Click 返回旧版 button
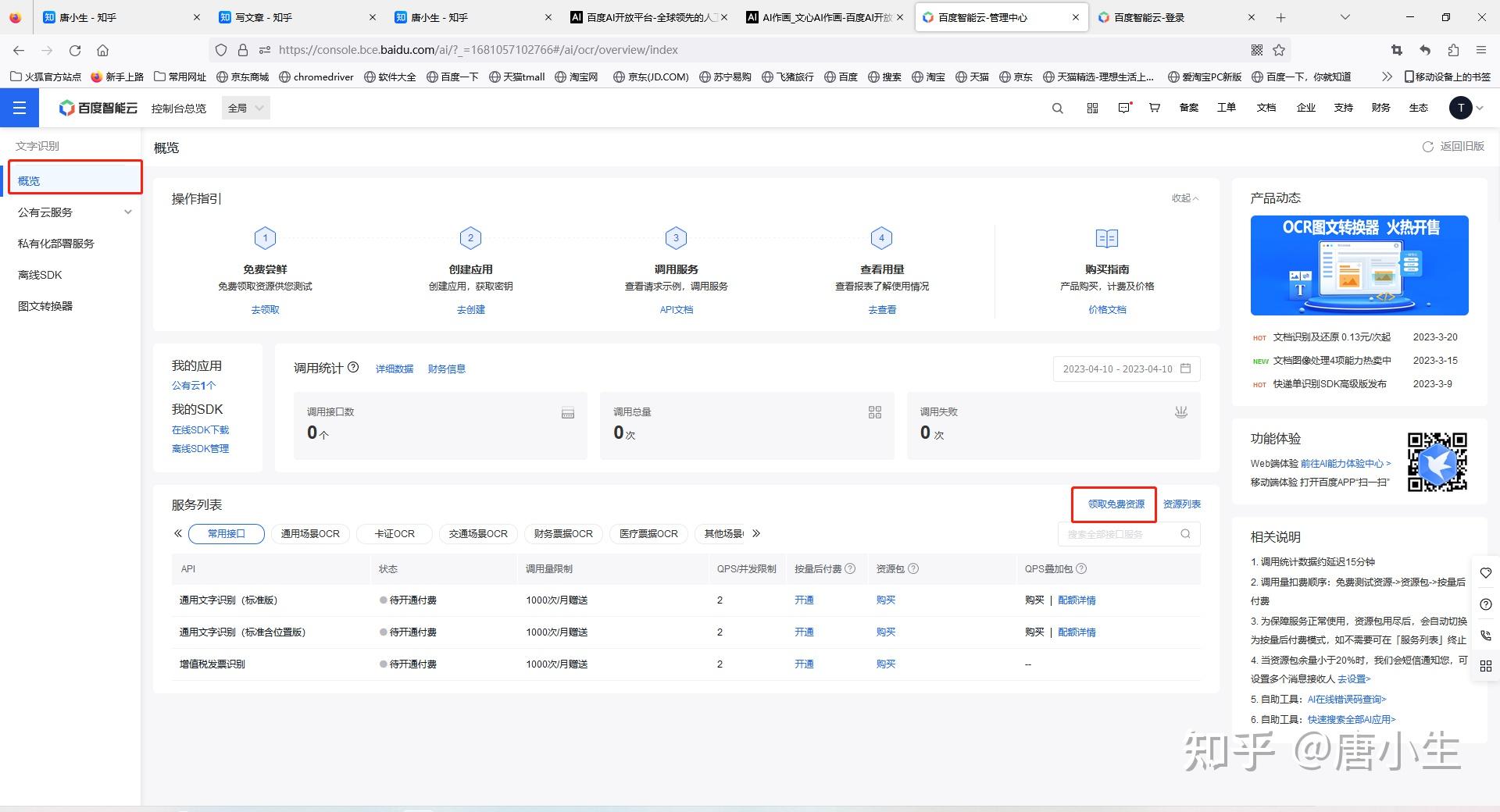The width and height of the screenshot is (1500, 812). click(1453, 147)
